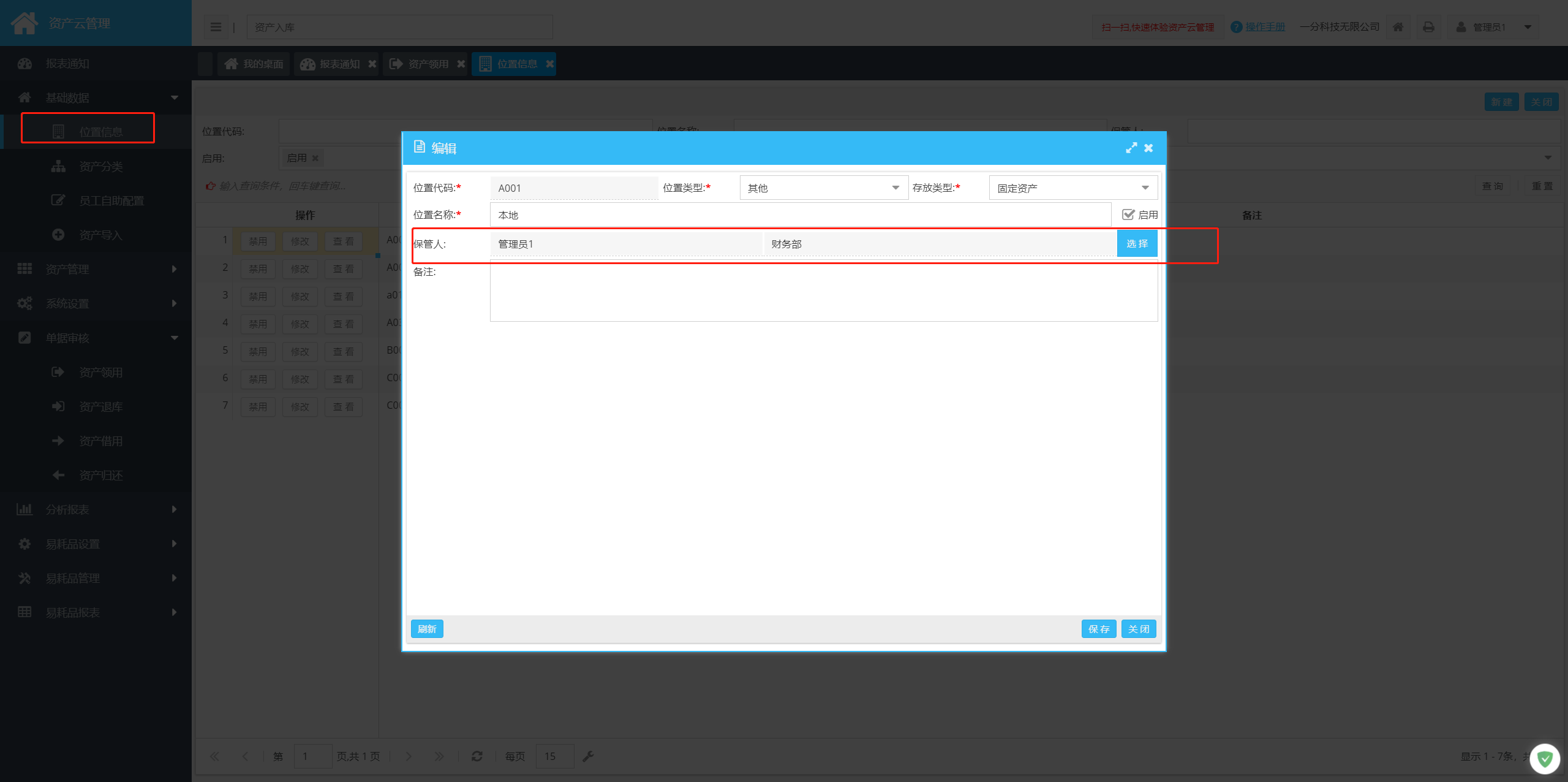Screen dimensions: 1568x782
Task: Click the hamburger menu toggle icon
Action: [216, 27]
